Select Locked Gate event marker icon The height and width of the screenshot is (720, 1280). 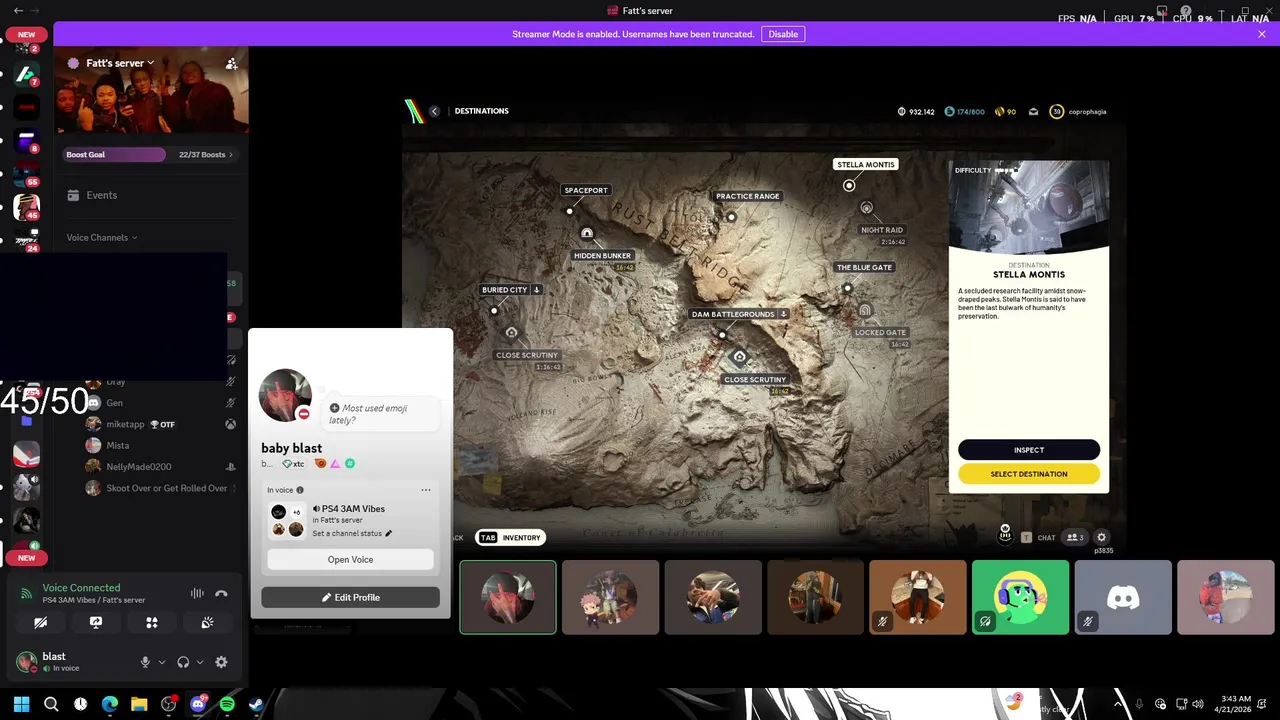pos(865,310)
